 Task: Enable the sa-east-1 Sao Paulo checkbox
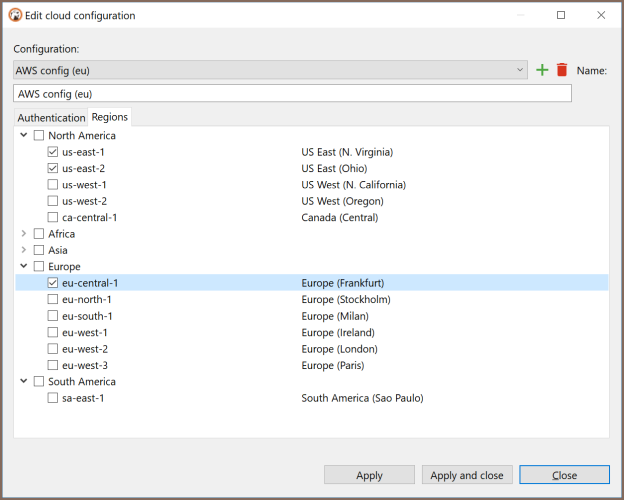[53, 398]
